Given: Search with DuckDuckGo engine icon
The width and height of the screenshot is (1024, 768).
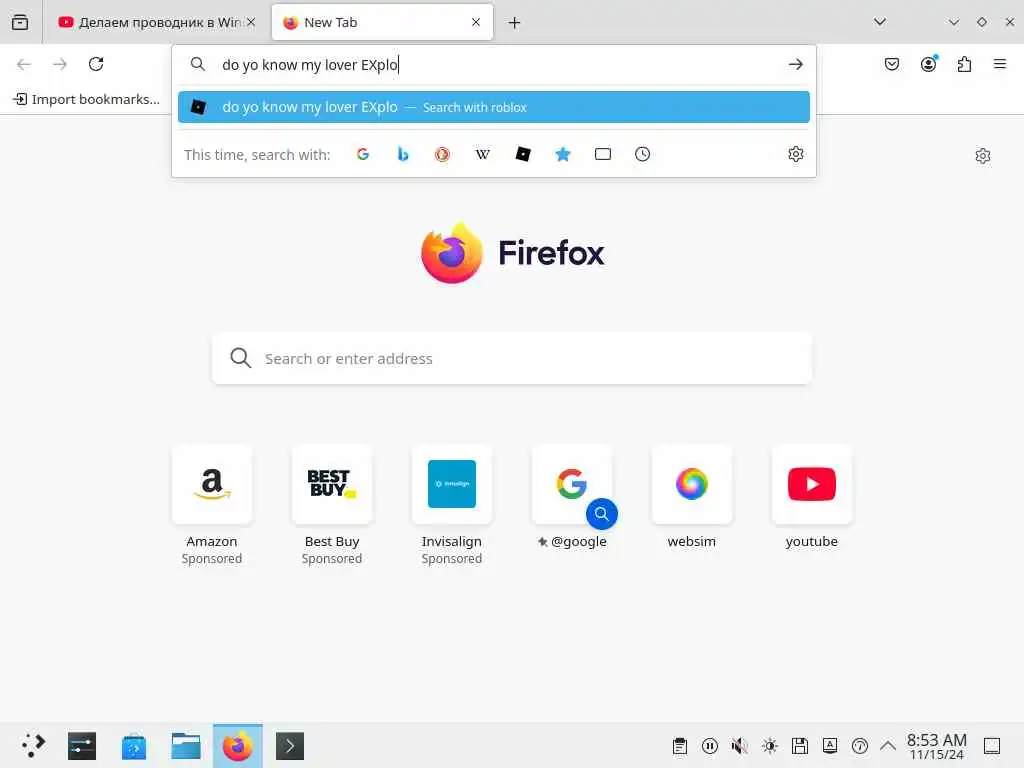Looking at the screenshot, I should coord(443,154).
